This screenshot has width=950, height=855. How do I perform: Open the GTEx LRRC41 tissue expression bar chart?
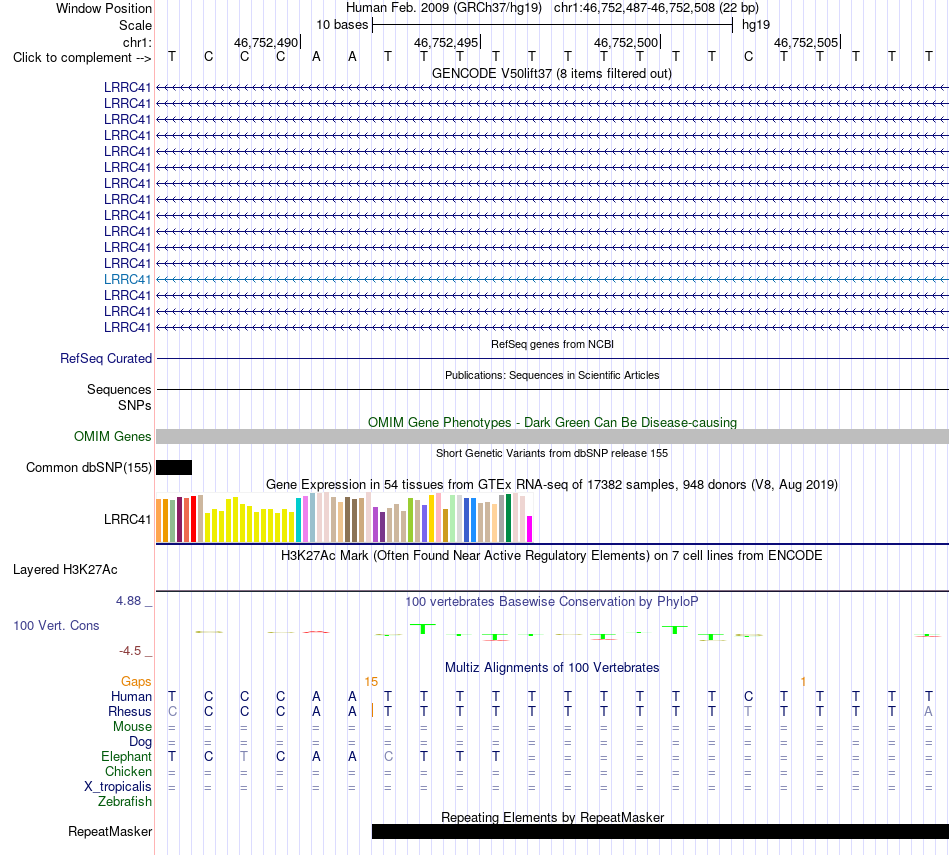click(344, 517)
